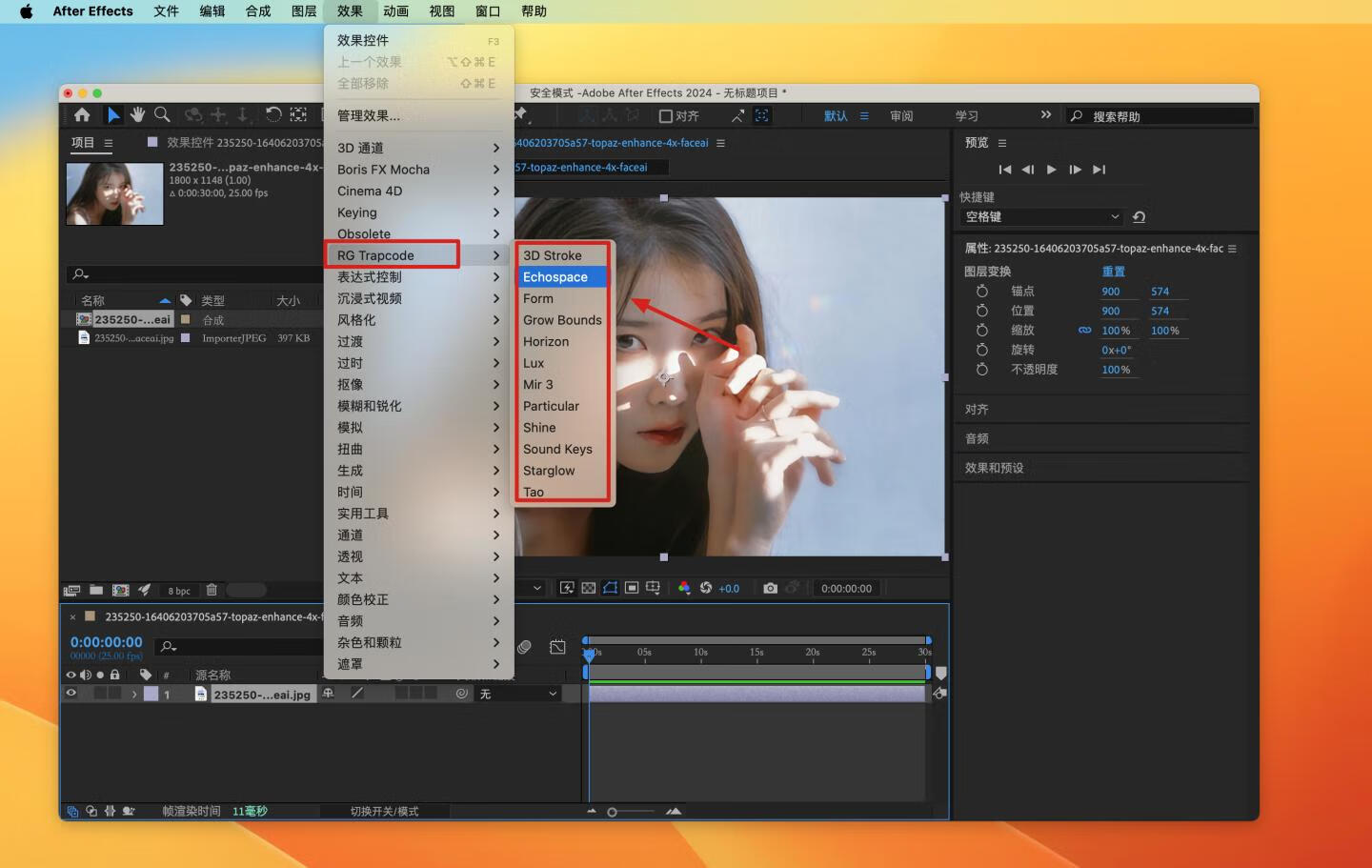The width and height of the screenshot is (1372, 868).
Task: Mute audio for layer 1
Action: click(x=86, y=694)
